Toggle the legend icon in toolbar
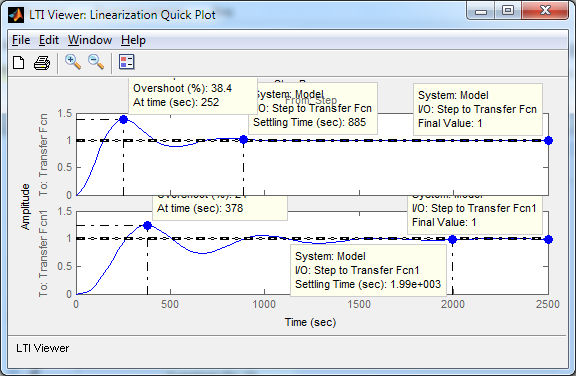 pos(127,62)
